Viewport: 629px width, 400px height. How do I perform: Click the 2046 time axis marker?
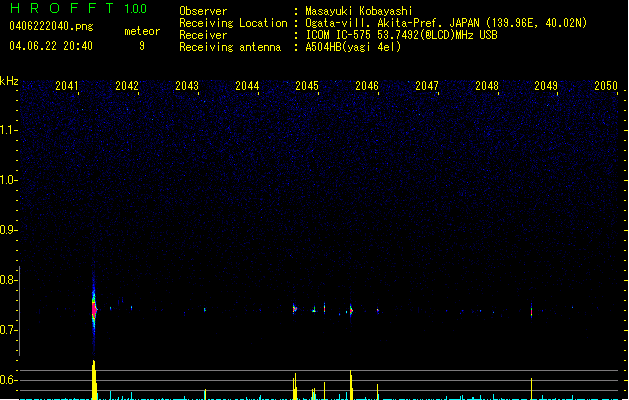[x=367, y=86]
